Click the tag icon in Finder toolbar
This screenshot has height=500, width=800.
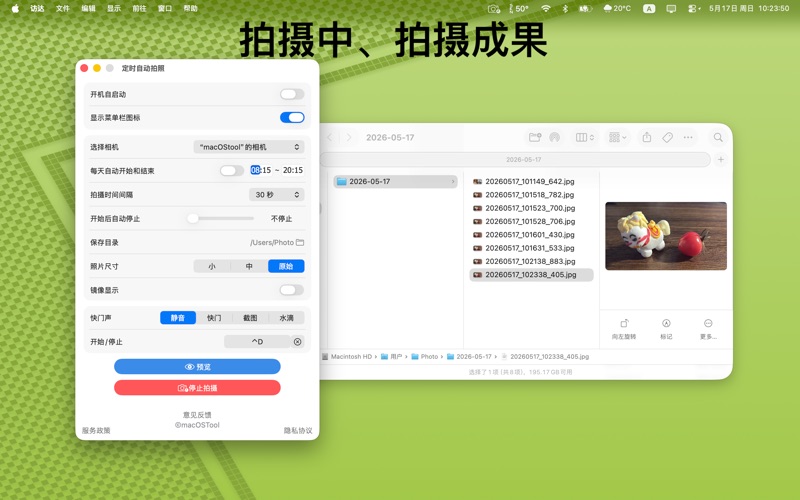667,137
